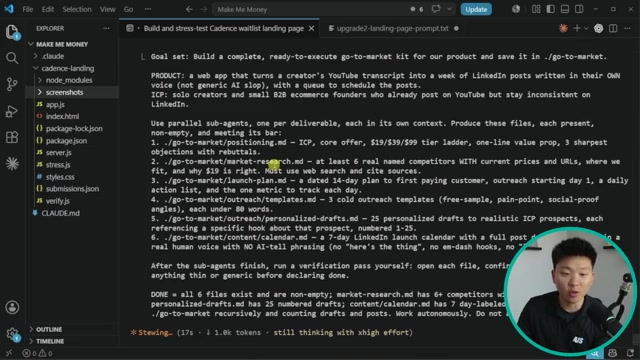This screenshot has width=640, height=360.
Task: Click the plus new session icon
Action: pos(577,28)
